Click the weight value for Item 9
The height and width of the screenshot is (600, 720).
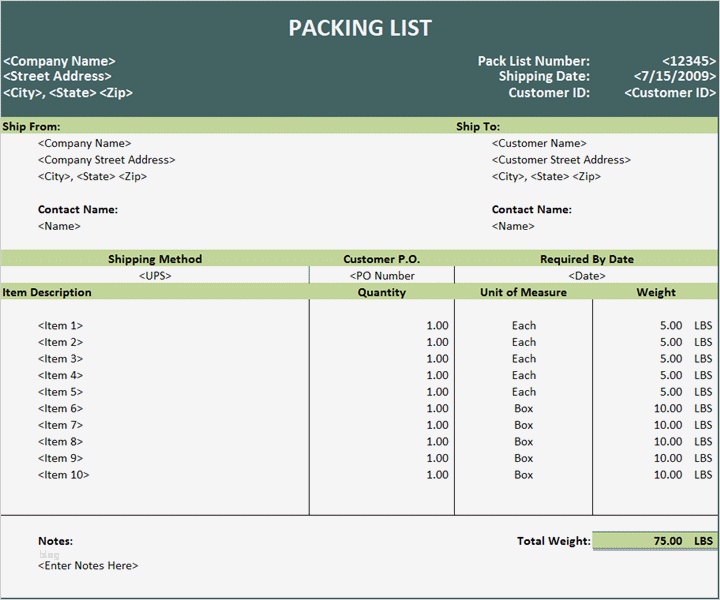(667, 458)
